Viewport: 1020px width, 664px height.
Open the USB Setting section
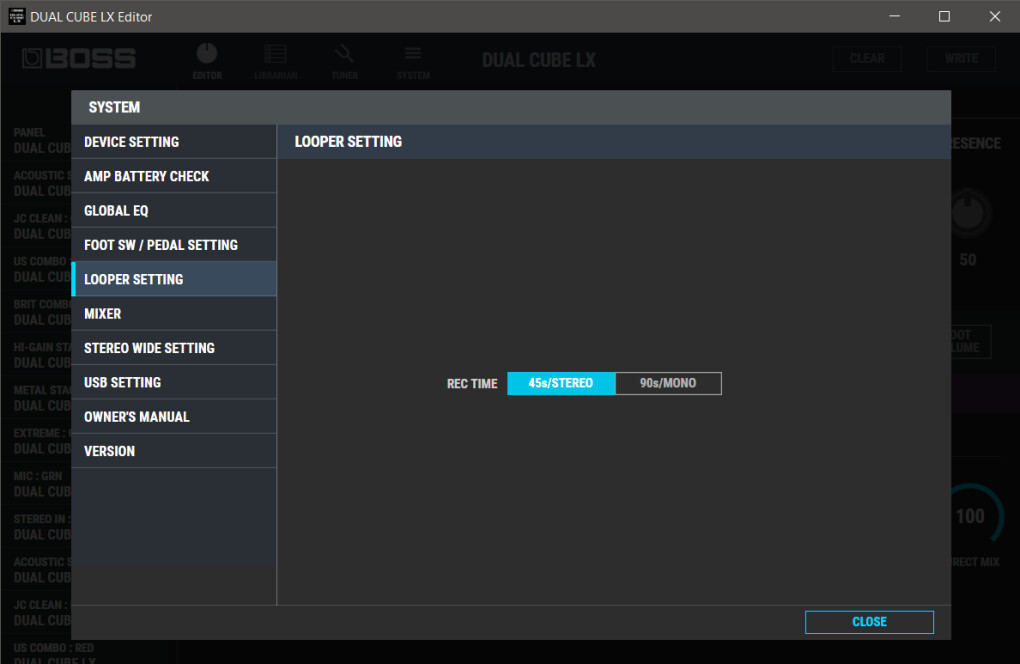[174, 382]
